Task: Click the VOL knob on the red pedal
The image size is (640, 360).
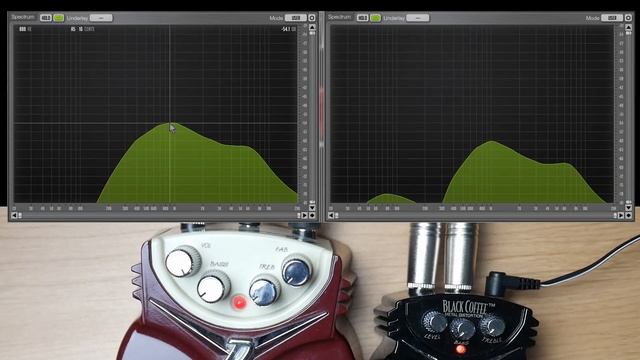Action: coord(182,262)
